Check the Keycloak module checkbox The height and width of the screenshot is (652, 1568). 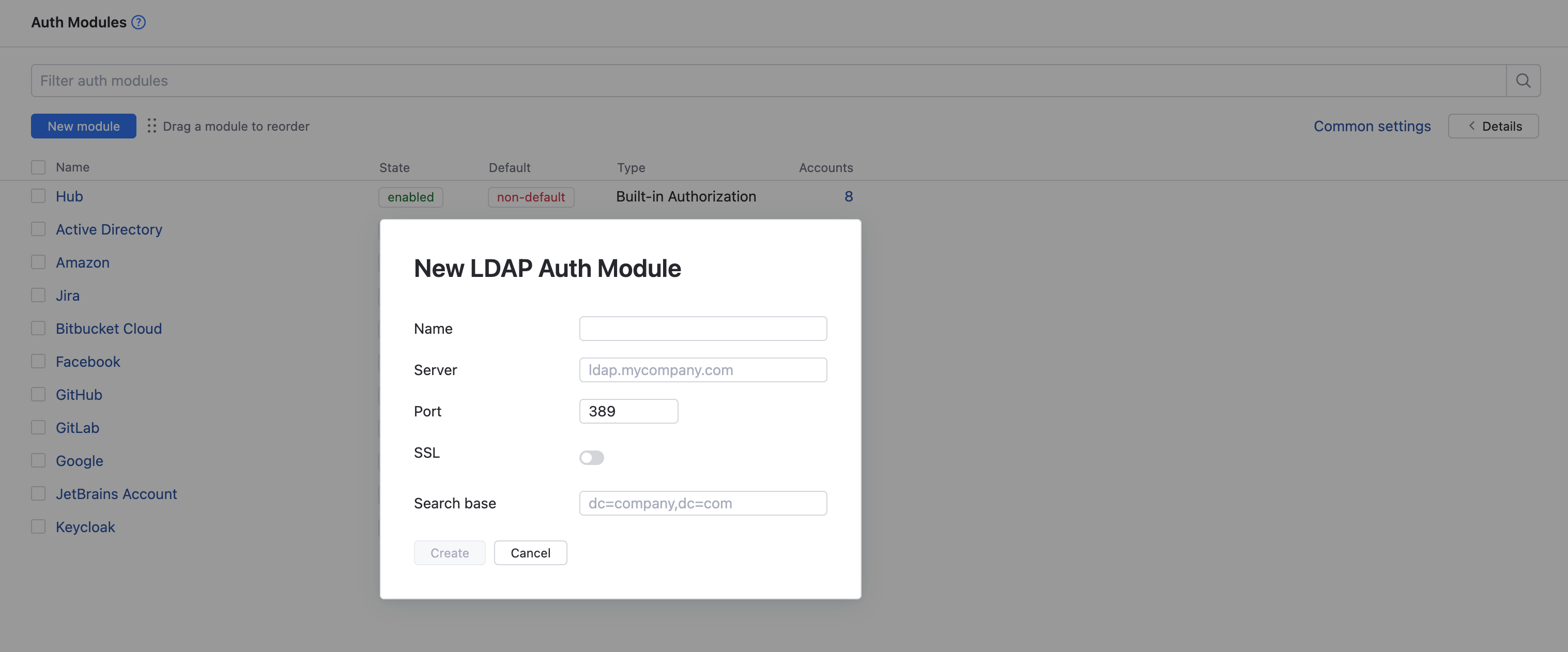(x=38, y=526)
